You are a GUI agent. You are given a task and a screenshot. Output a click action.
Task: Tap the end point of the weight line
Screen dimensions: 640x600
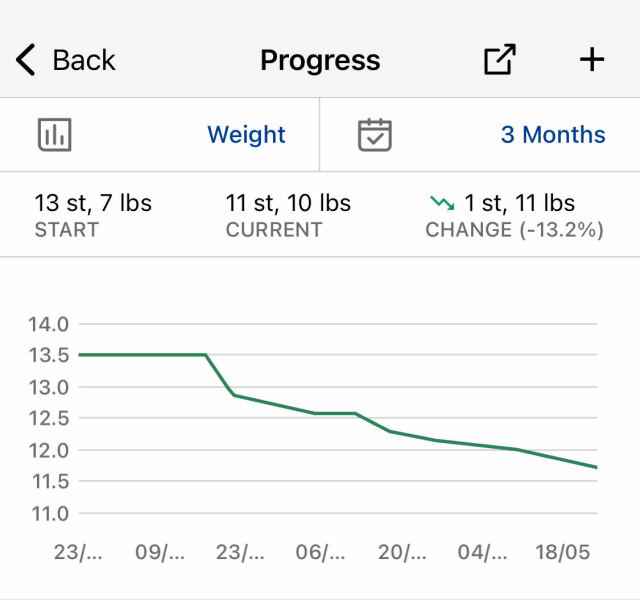[x=596, y=467]
